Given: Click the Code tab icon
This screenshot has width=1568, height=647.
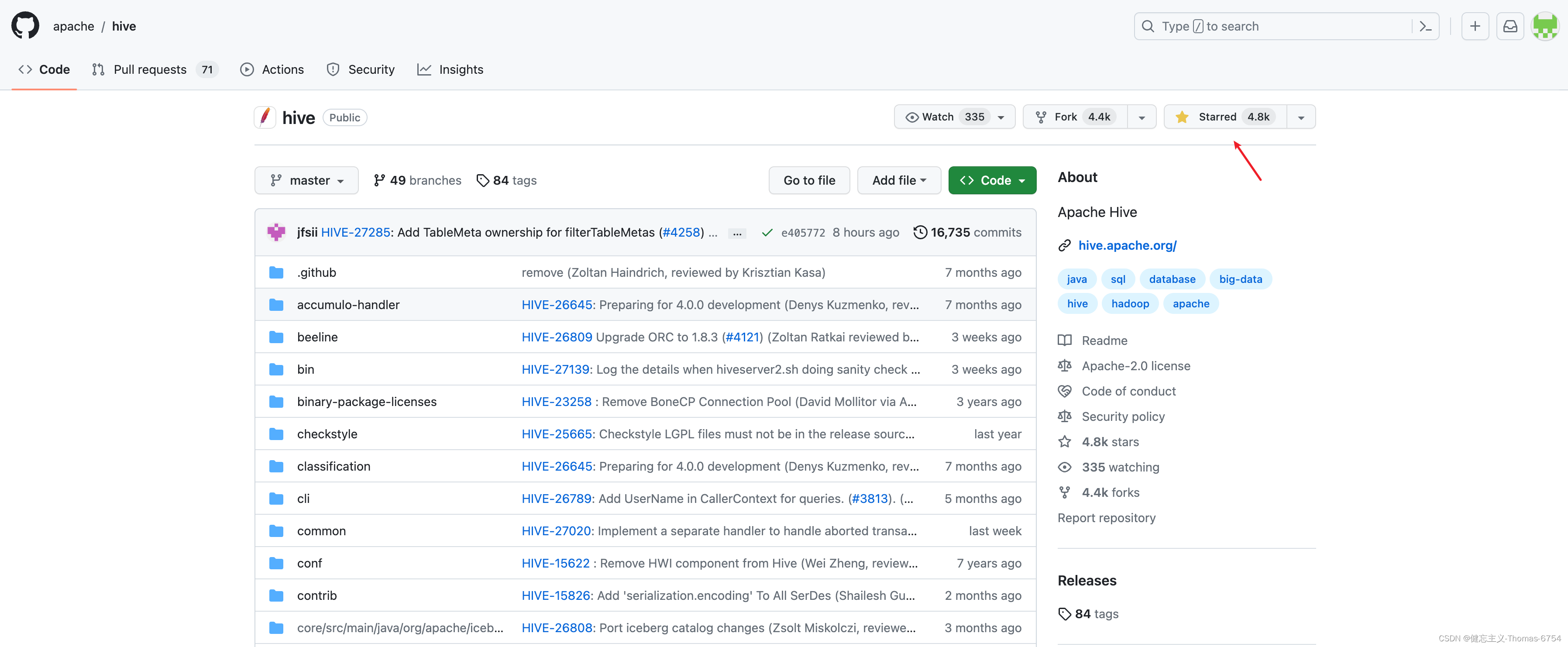Looking at the screenshot, I should click(x=25, y=69).
